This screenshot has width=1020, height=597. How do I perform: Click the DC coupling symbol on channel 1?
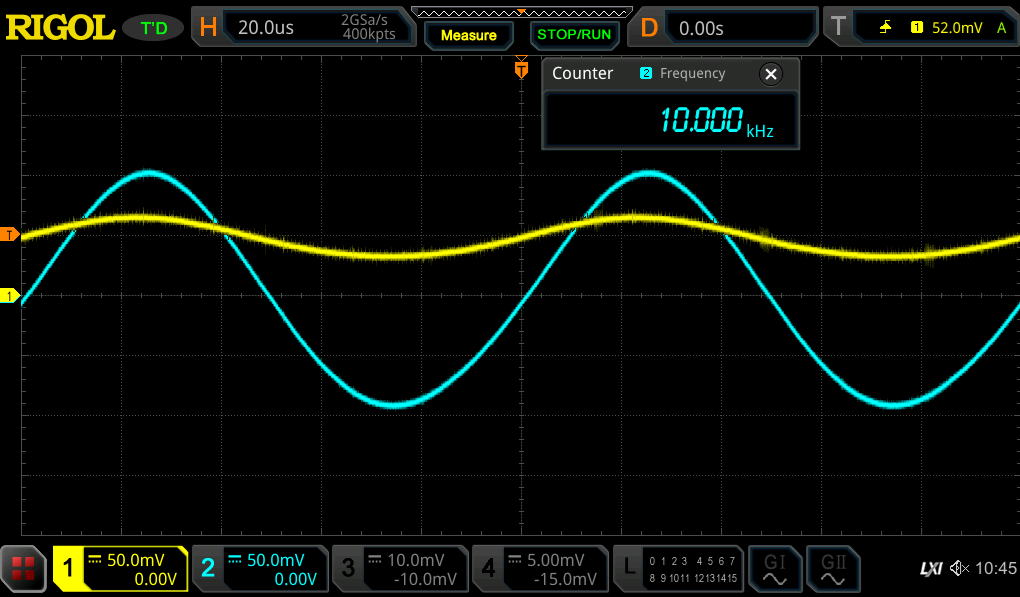click(95, 559)
